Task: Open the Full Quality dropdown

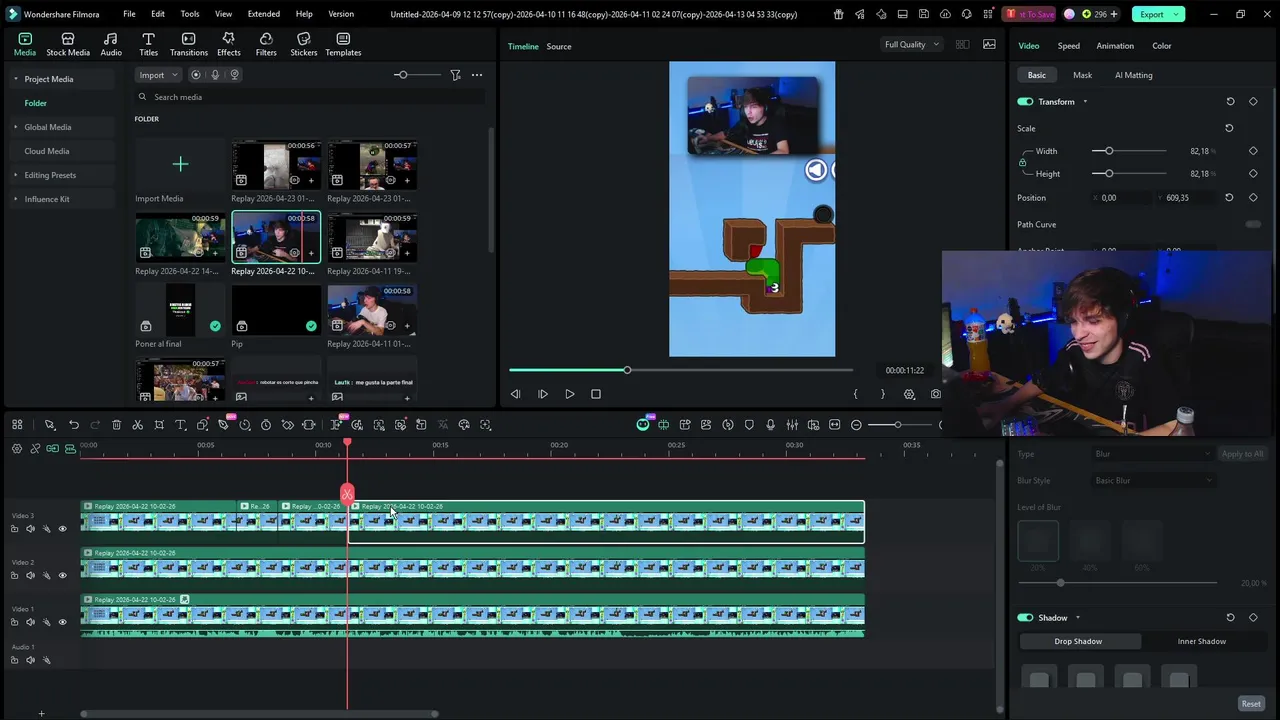Action: 912,45
